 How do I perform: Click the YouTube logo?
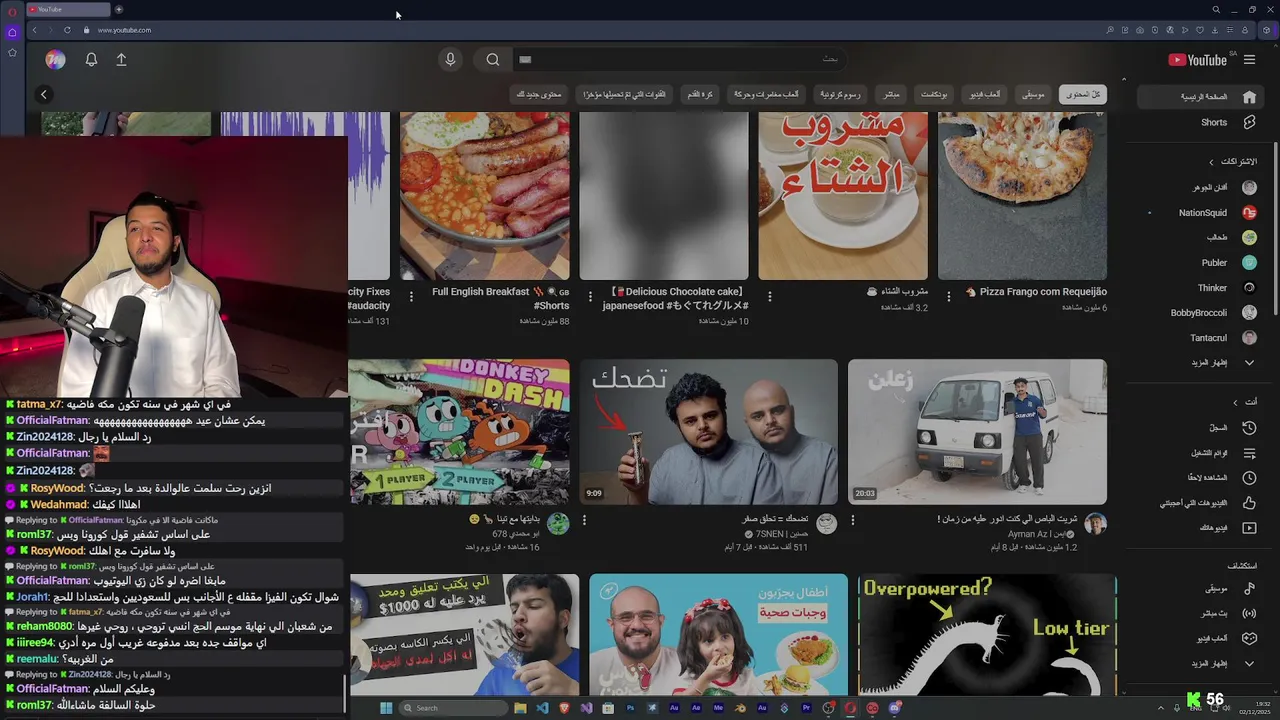tap(1197, 60)
